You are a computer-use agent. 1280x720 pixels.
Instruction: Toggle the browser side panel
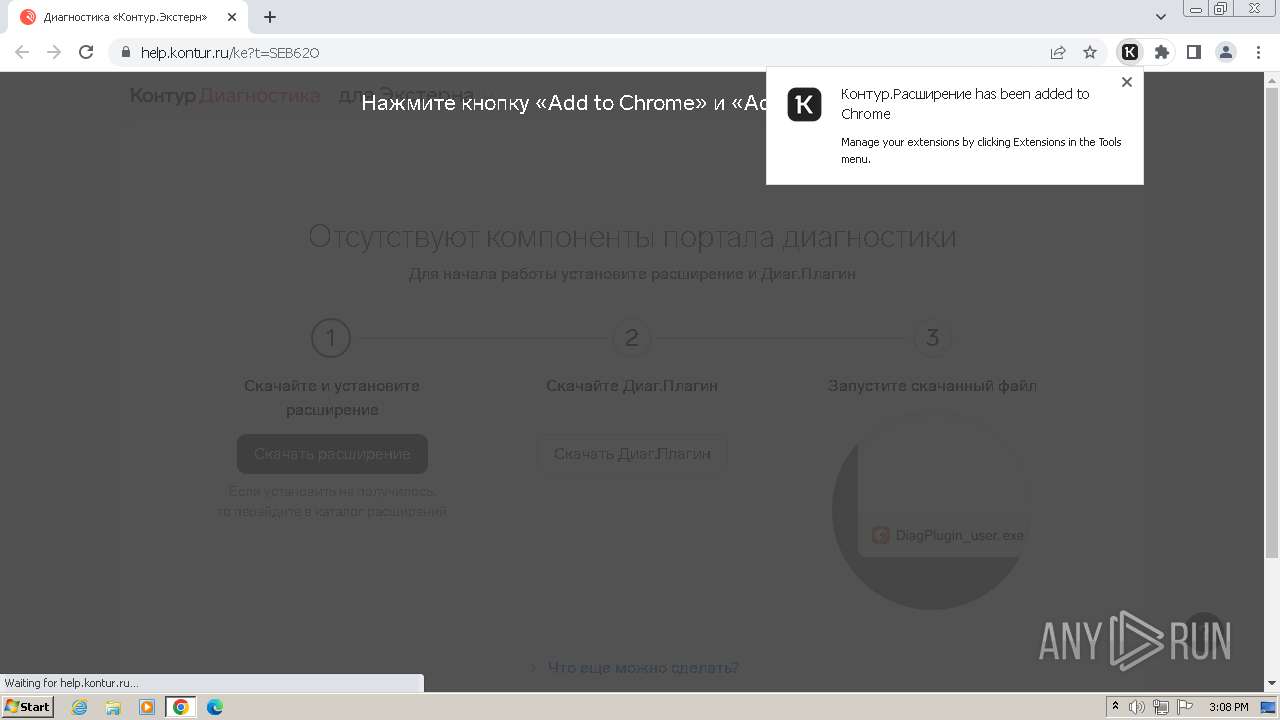[x=1193, y=52]
